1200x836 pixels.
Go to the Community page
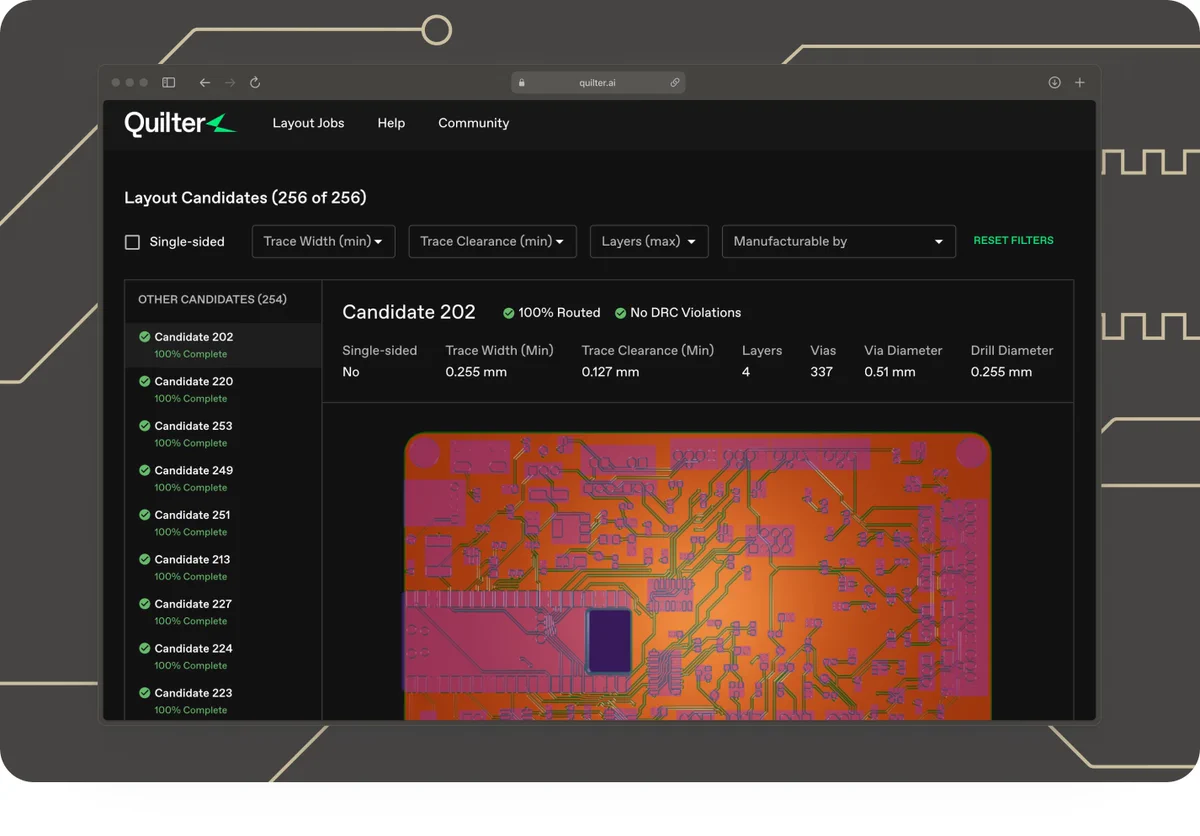pos(474,123)
